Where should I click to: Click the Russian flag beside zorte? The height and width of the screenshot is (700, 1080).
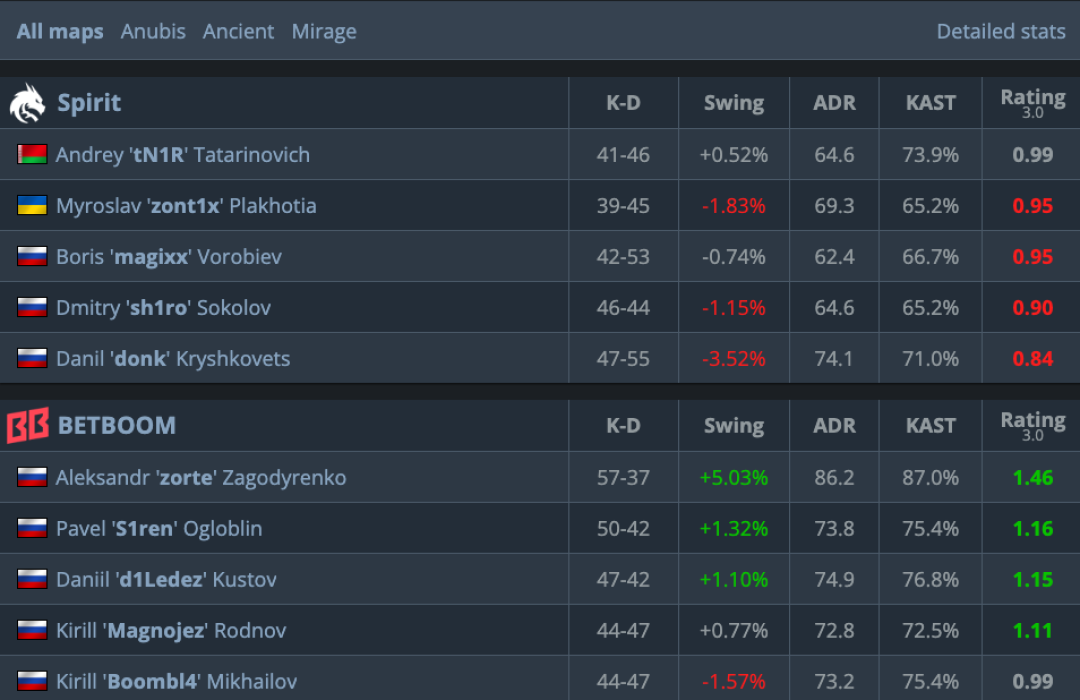[32, 477]
